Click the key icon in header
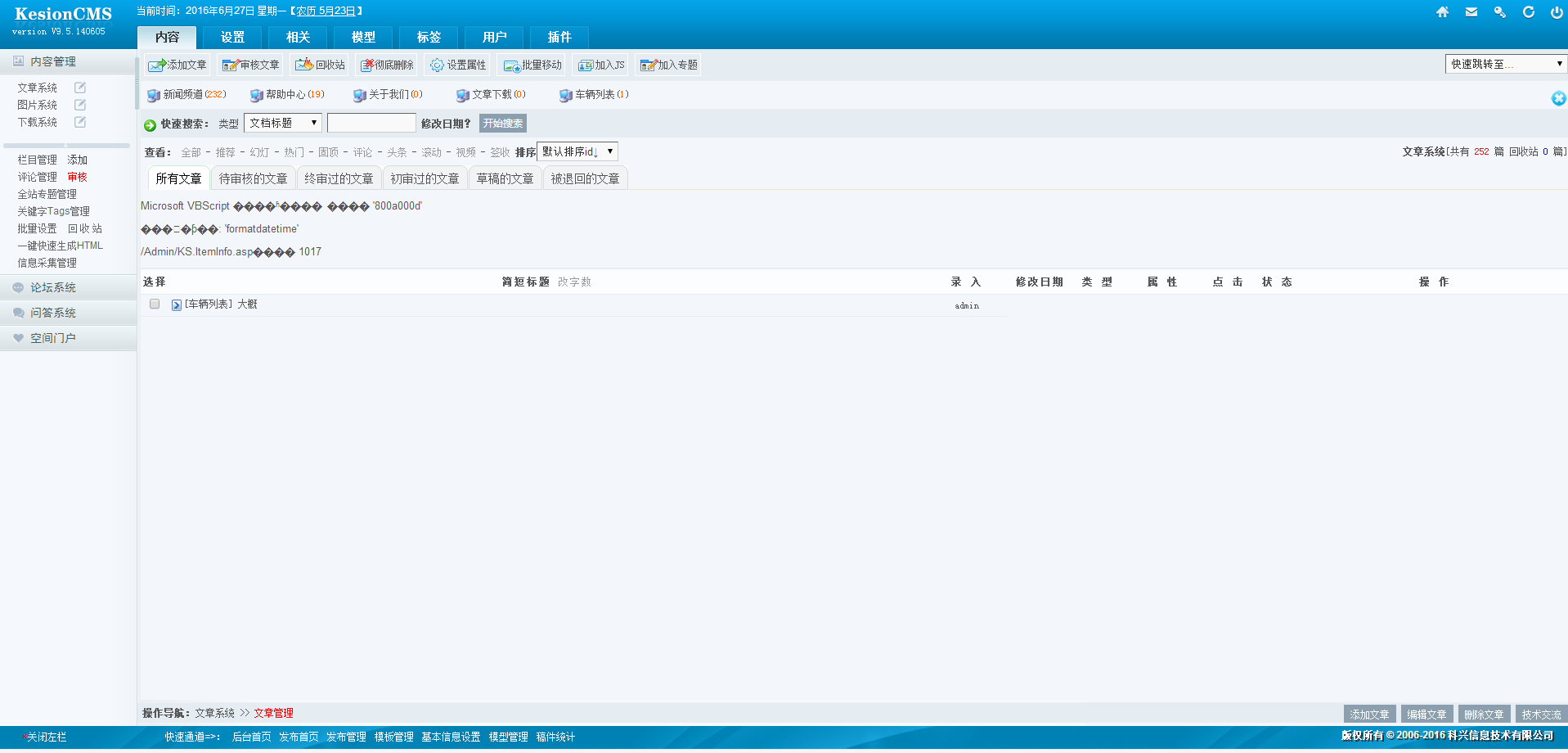This screenshot has height=753, width=1568. click(1500, 12)
